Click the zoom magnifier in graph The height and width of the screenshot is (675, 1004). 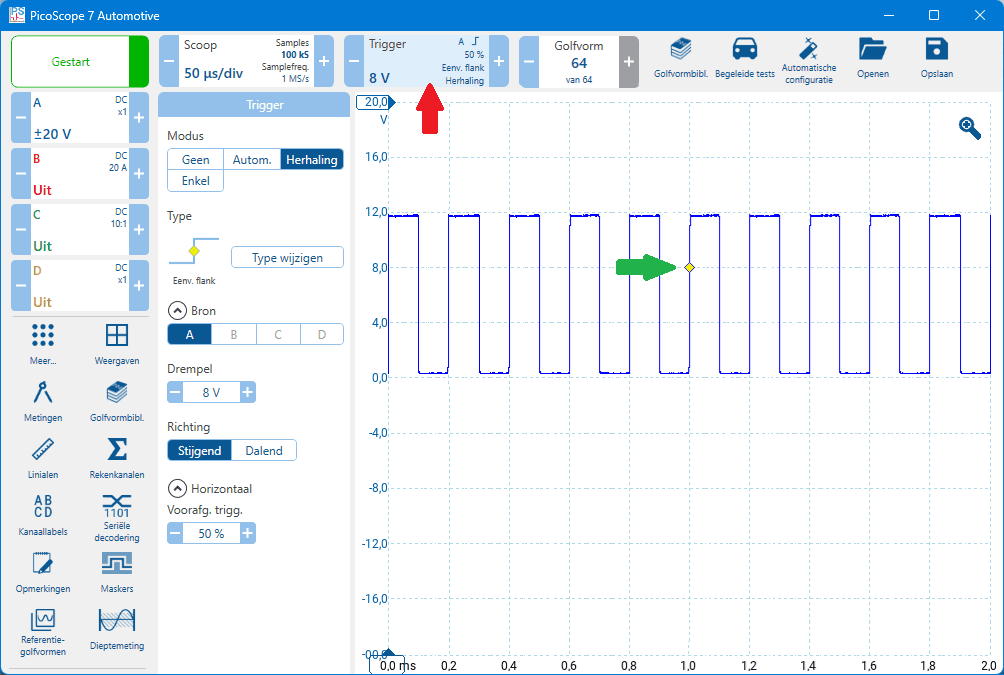tap(969, 127)
